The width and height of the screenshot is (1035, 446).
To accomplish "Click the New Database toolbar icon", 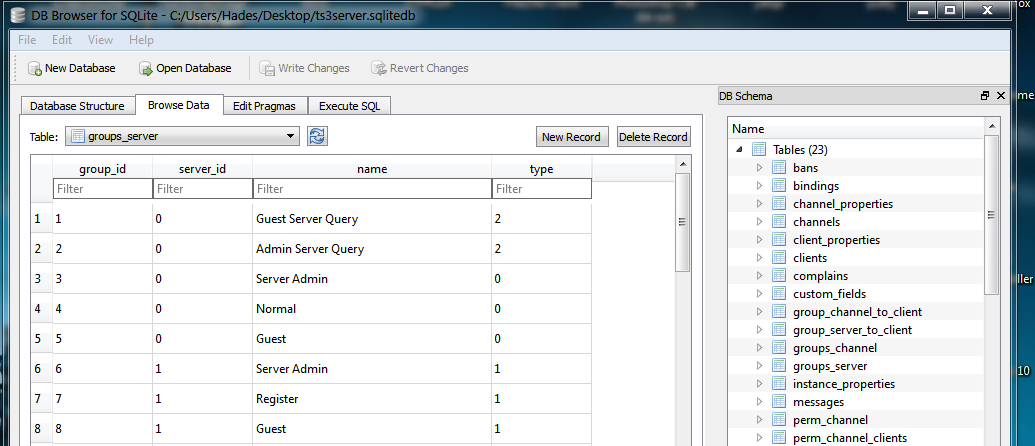I will point(34,68).
